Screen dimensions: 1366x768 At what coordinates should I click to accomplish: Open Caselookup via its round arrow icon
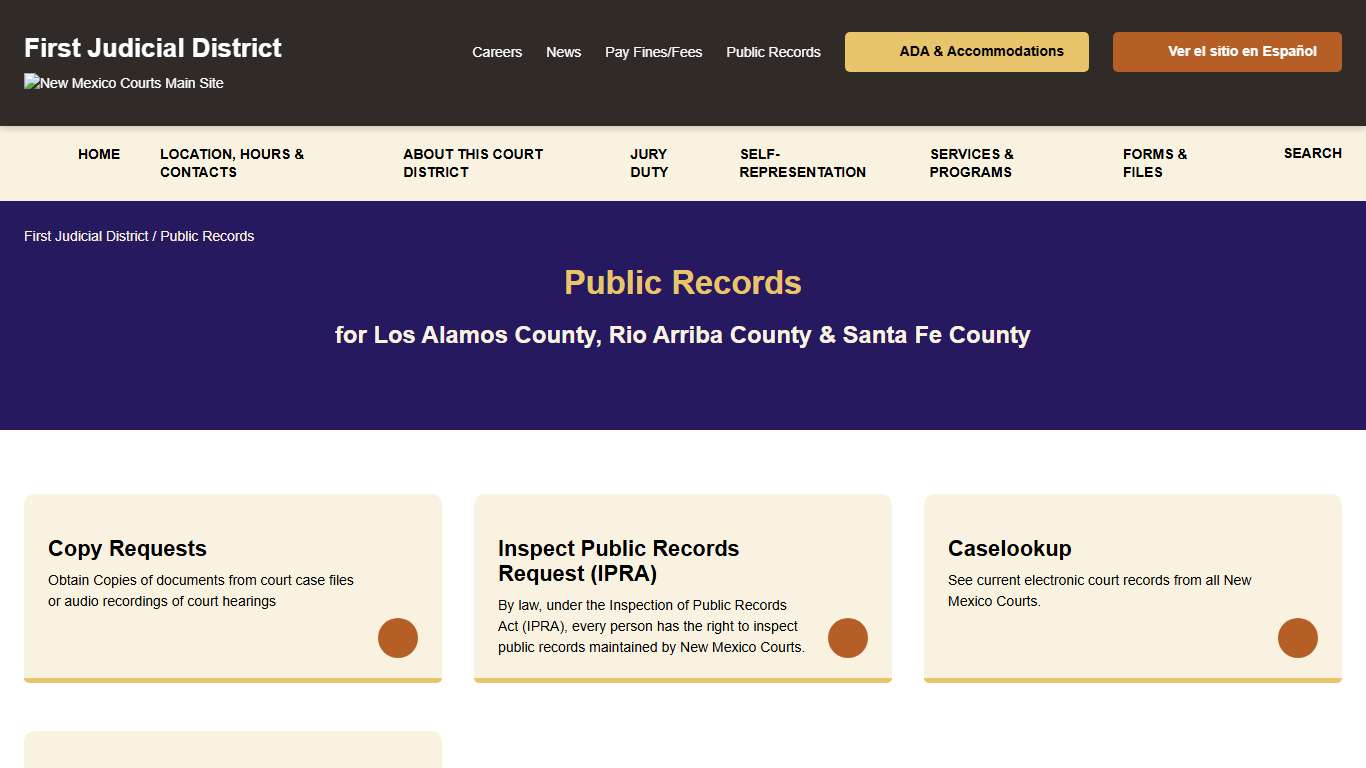click(x=1298, y=638)
